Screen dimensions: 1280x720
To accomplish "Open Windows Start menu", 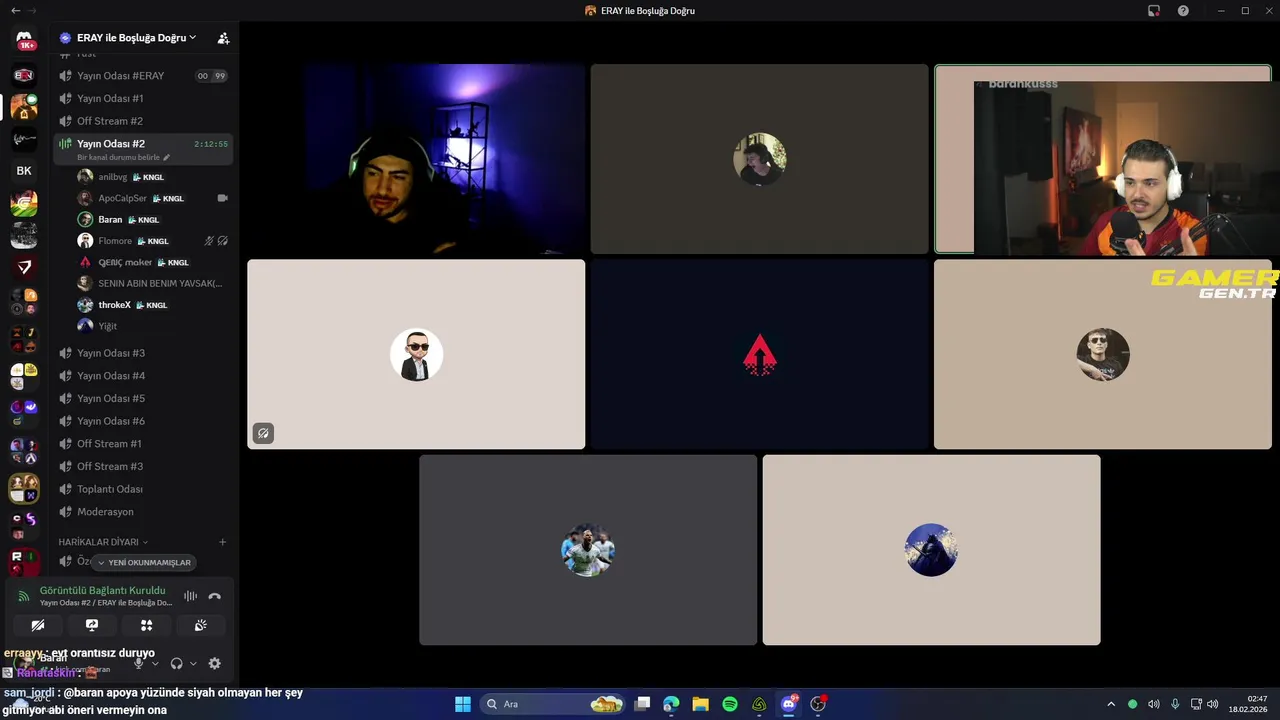I will [x=463, y=704].
